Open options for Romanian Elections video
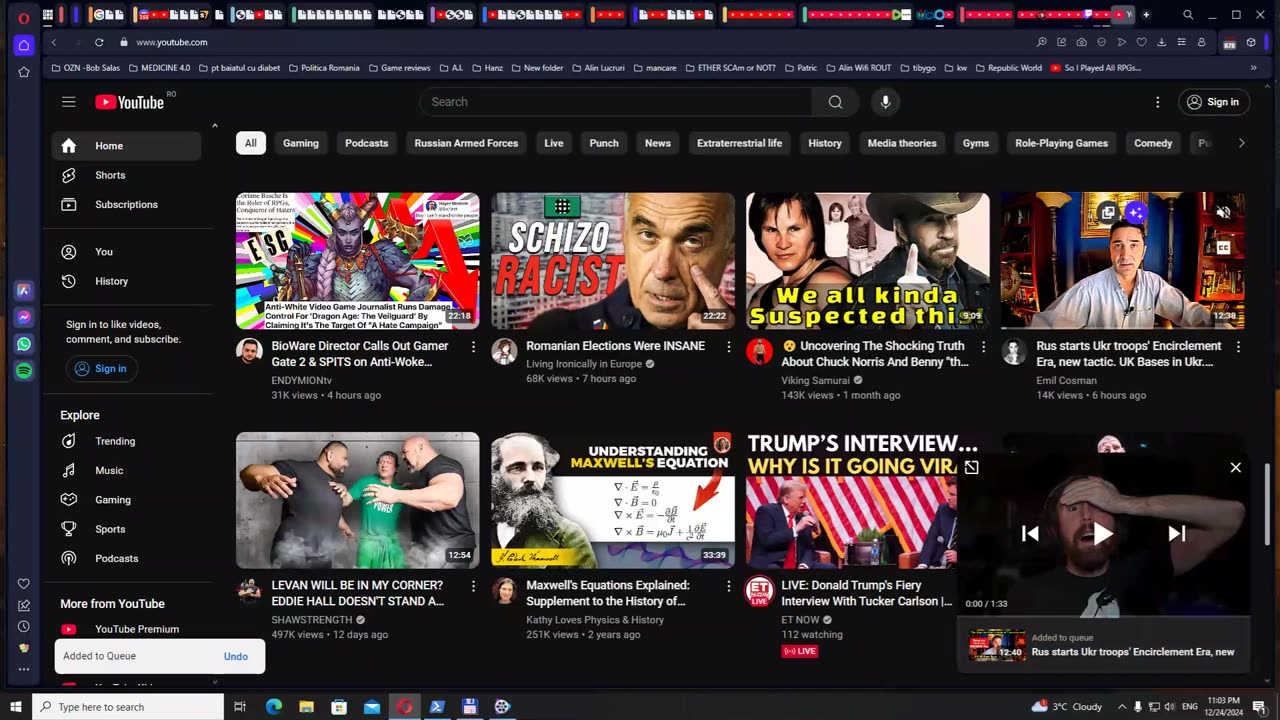 coord(728,347)
